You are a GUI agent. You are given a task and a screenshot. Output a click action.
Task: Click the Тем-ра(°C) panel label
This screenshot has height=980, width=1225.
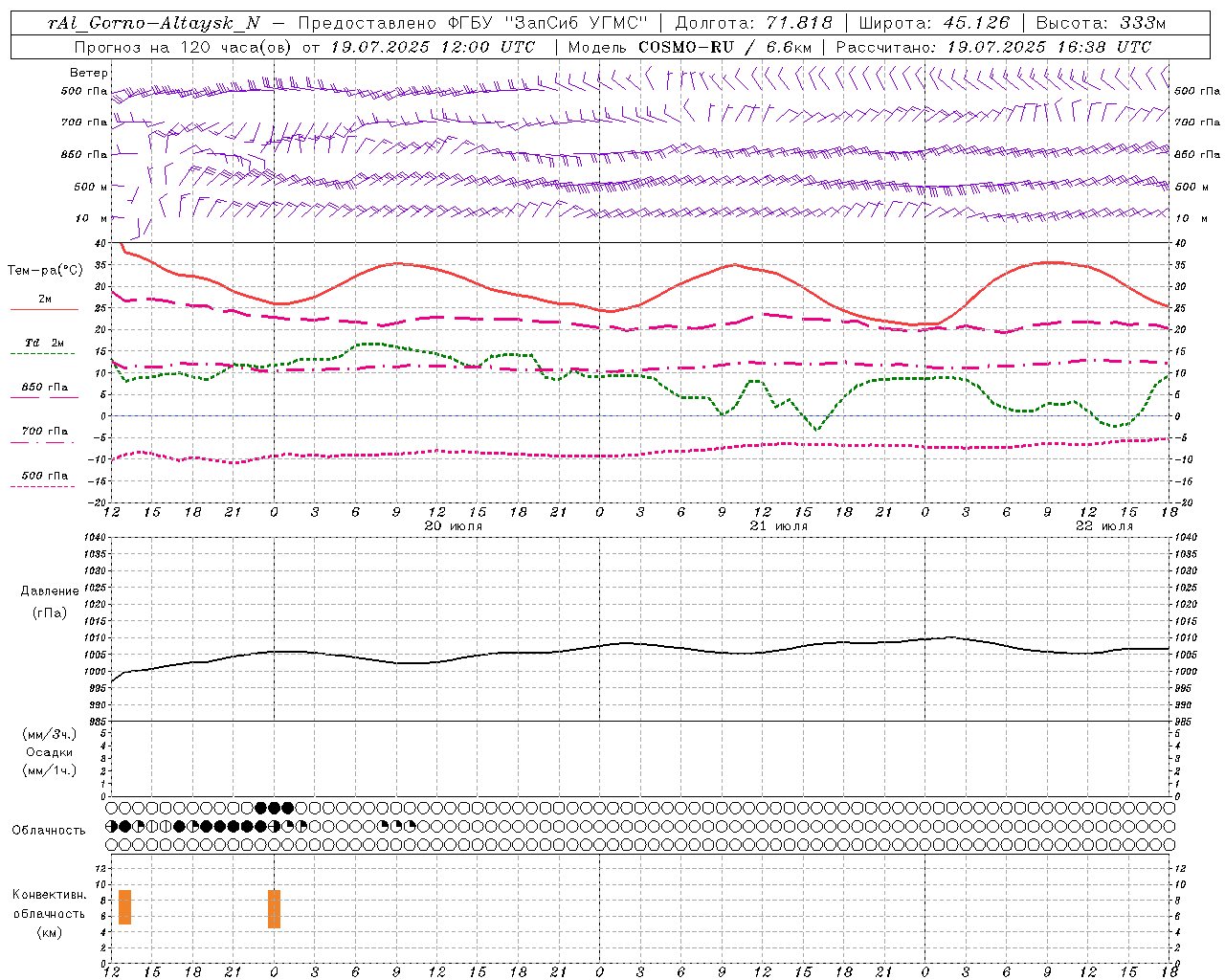[x=45, y=271]
